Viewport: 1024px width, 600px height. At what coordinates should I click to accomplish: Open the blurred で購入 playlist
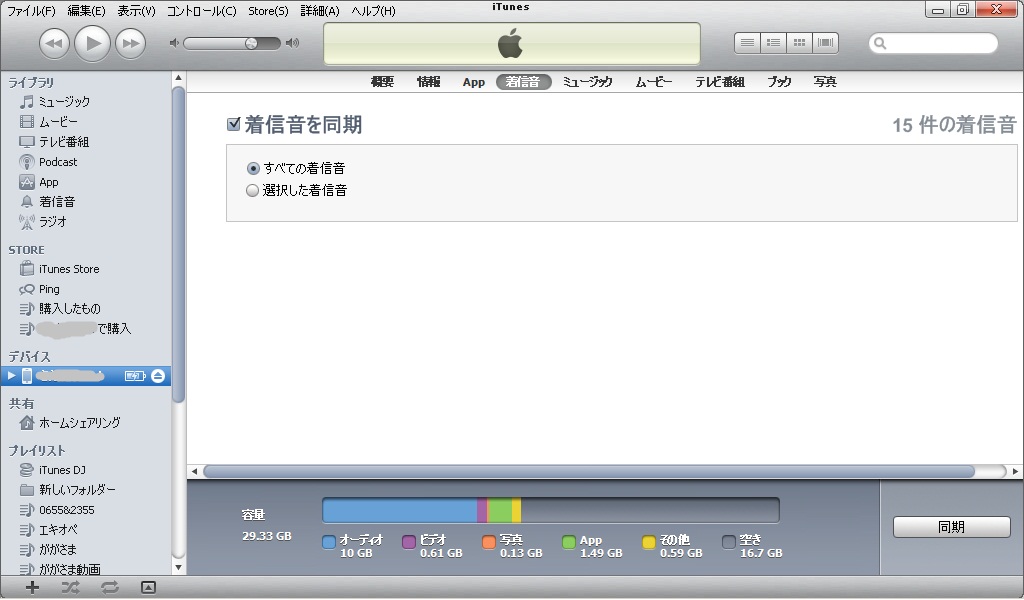coord(84,329)
